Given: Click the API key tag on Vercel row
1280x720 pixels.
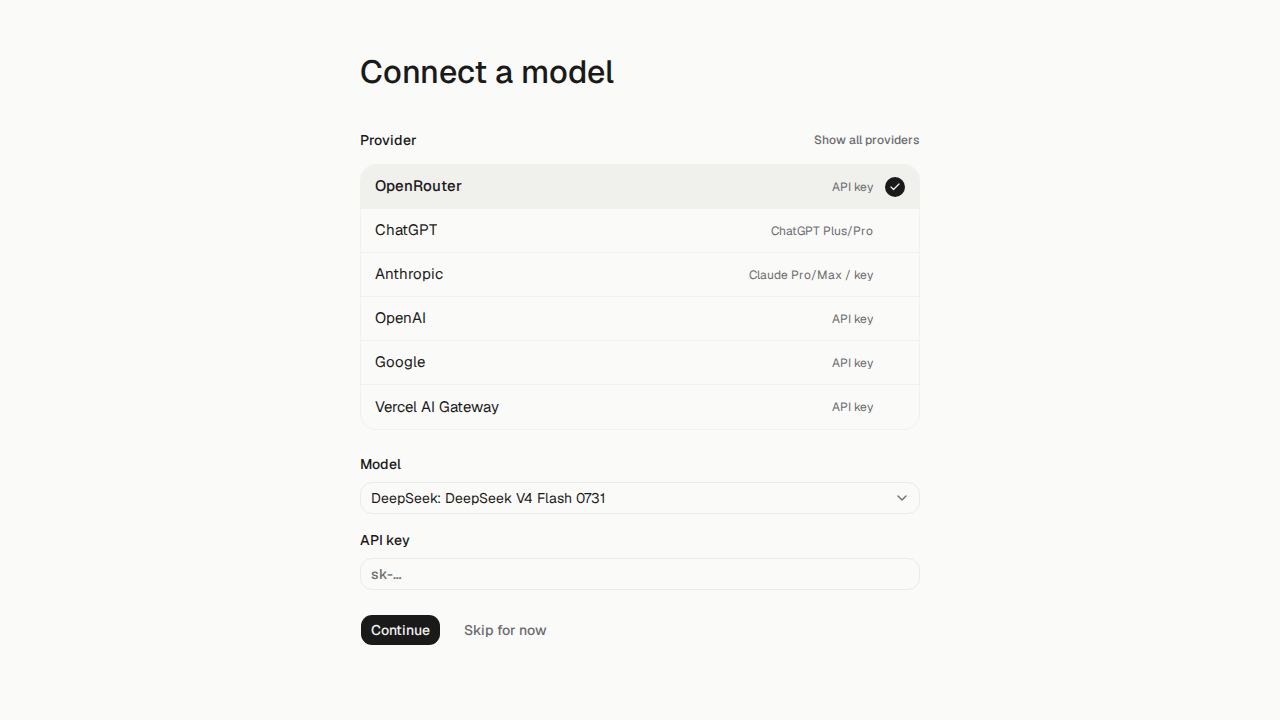Looking at the screenshot, I should [x=853, y=407].
